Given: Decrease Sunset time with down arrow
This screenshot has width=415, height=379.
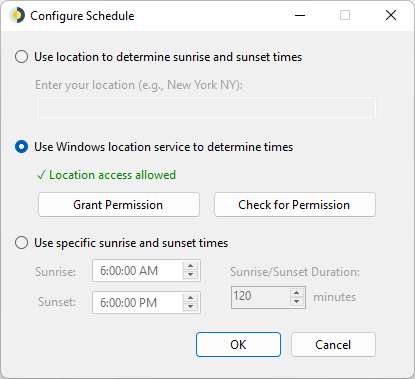Looking at the screenshot, I should pyautogui.click(x=190, y=307).
